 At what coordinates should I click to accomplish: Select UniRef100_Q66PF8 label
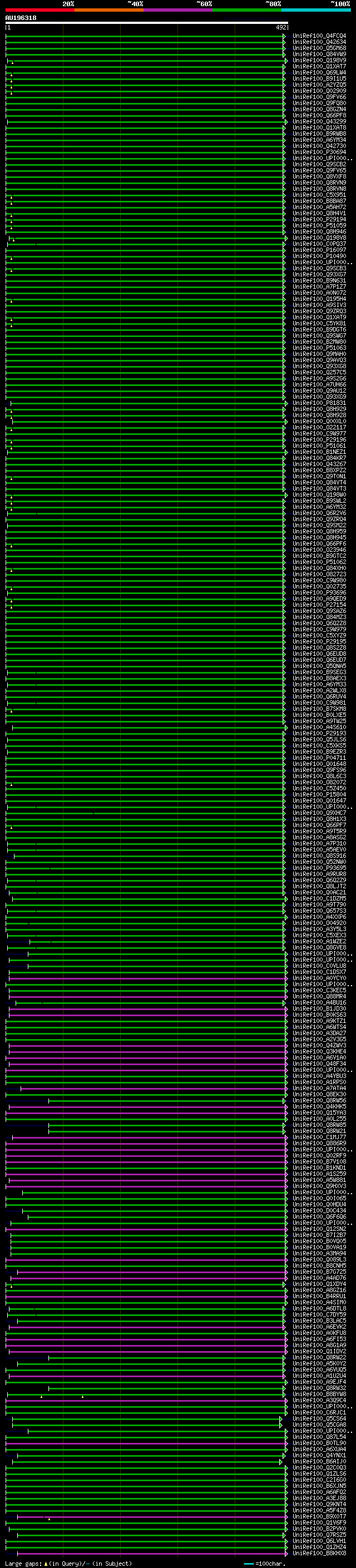(x=319, y=116)
